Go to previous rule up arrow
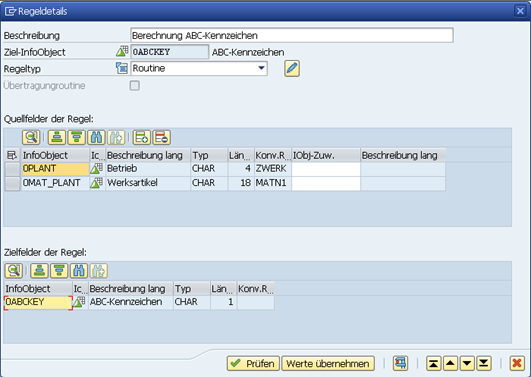 pyautogui.click(x=450, y=363)
